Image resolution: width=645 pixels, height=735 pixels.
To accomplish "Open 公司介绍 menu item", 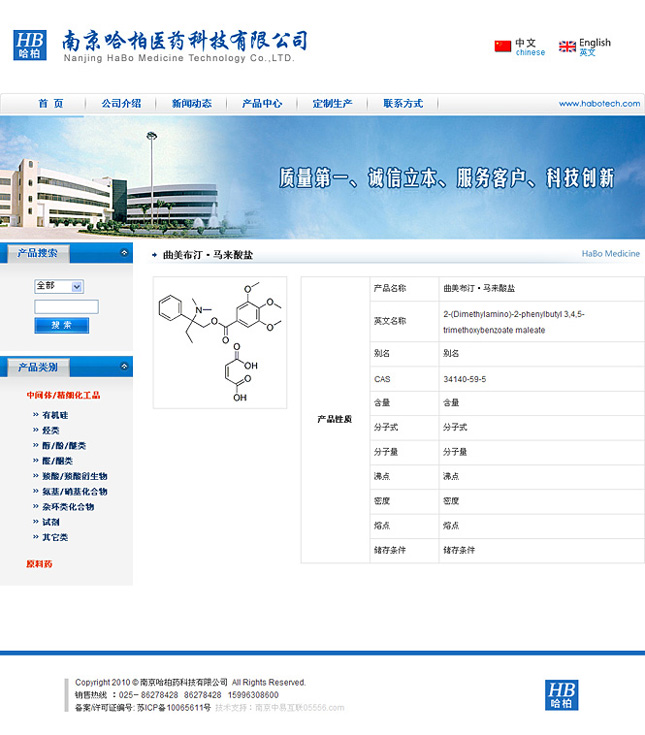I will pyautogui.click(x=121, y=104).
